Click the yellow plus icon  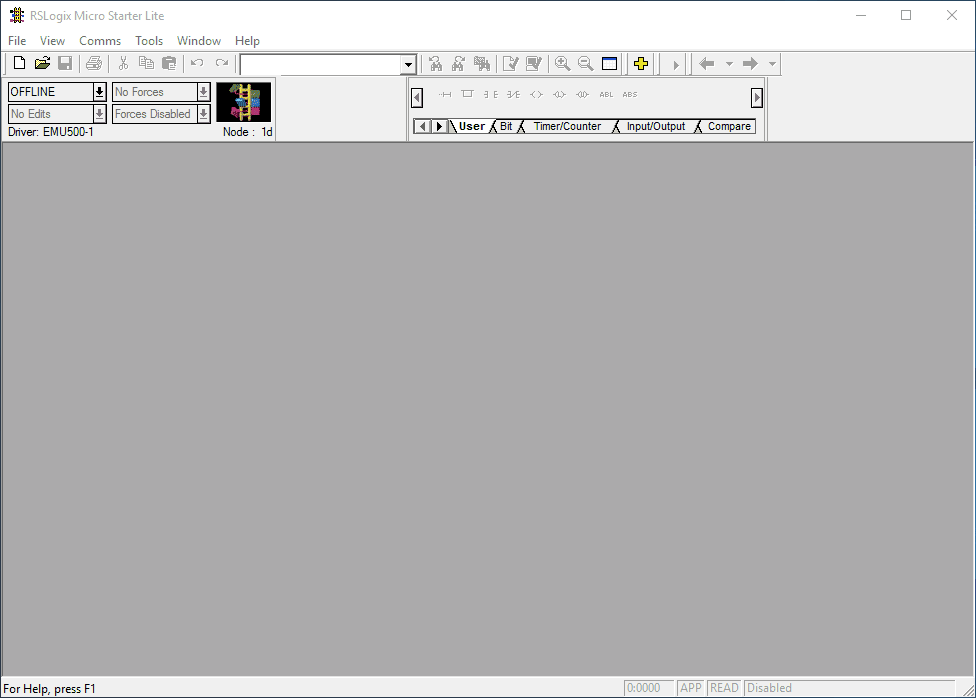pyautogui.click(x=641, y=64)
